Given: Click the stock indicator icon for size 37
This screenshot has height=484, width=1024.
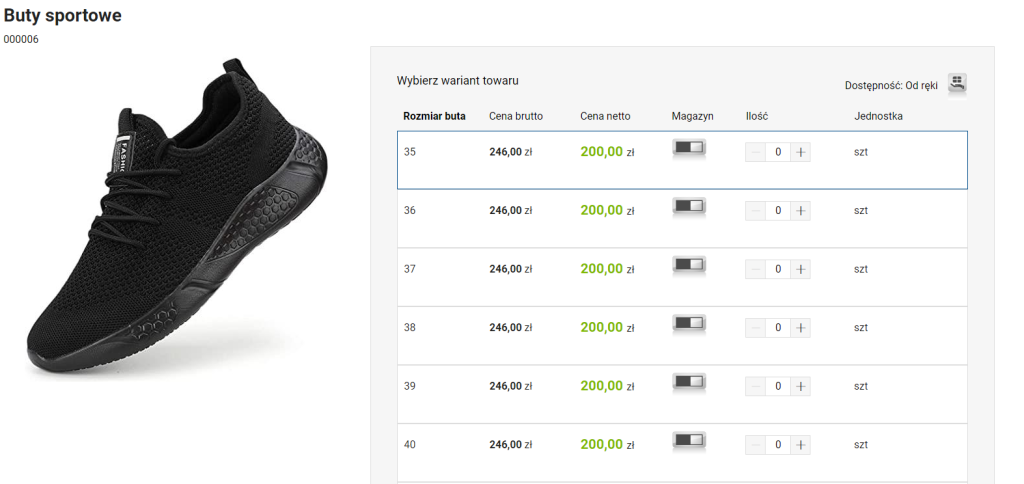Looking at the screenshot, I should (689, 265).
